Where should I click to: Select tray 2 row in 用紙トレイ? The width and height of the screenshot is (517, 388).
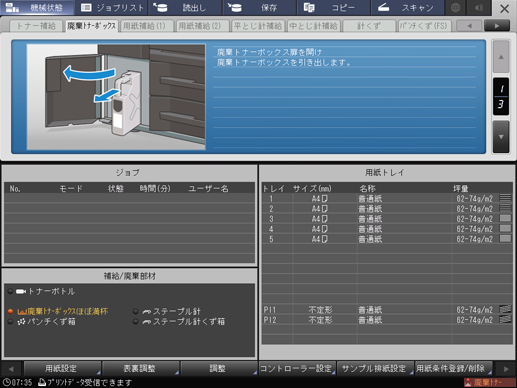pyautogui.click(x=387, y=209)
